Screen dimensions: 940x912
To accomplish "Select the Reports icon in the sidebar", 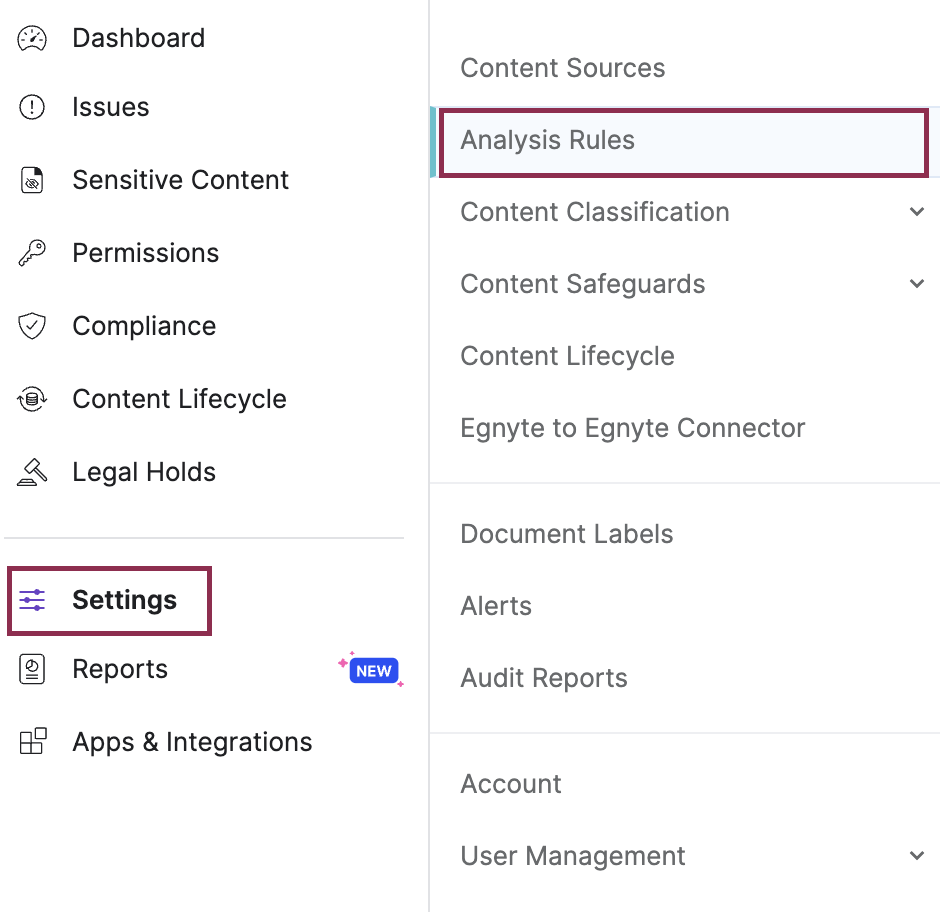I will [x=31, y=669].
